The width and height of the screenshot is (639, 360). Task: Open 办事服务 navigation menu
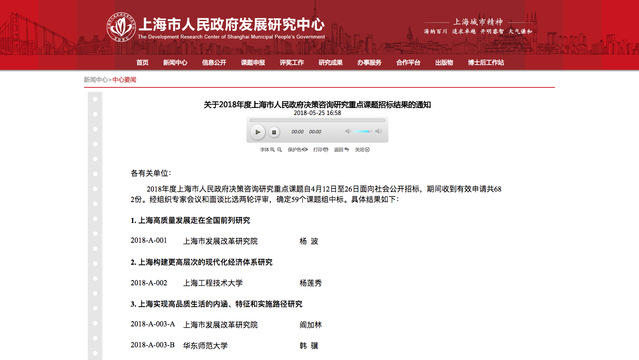pos(369,62)
